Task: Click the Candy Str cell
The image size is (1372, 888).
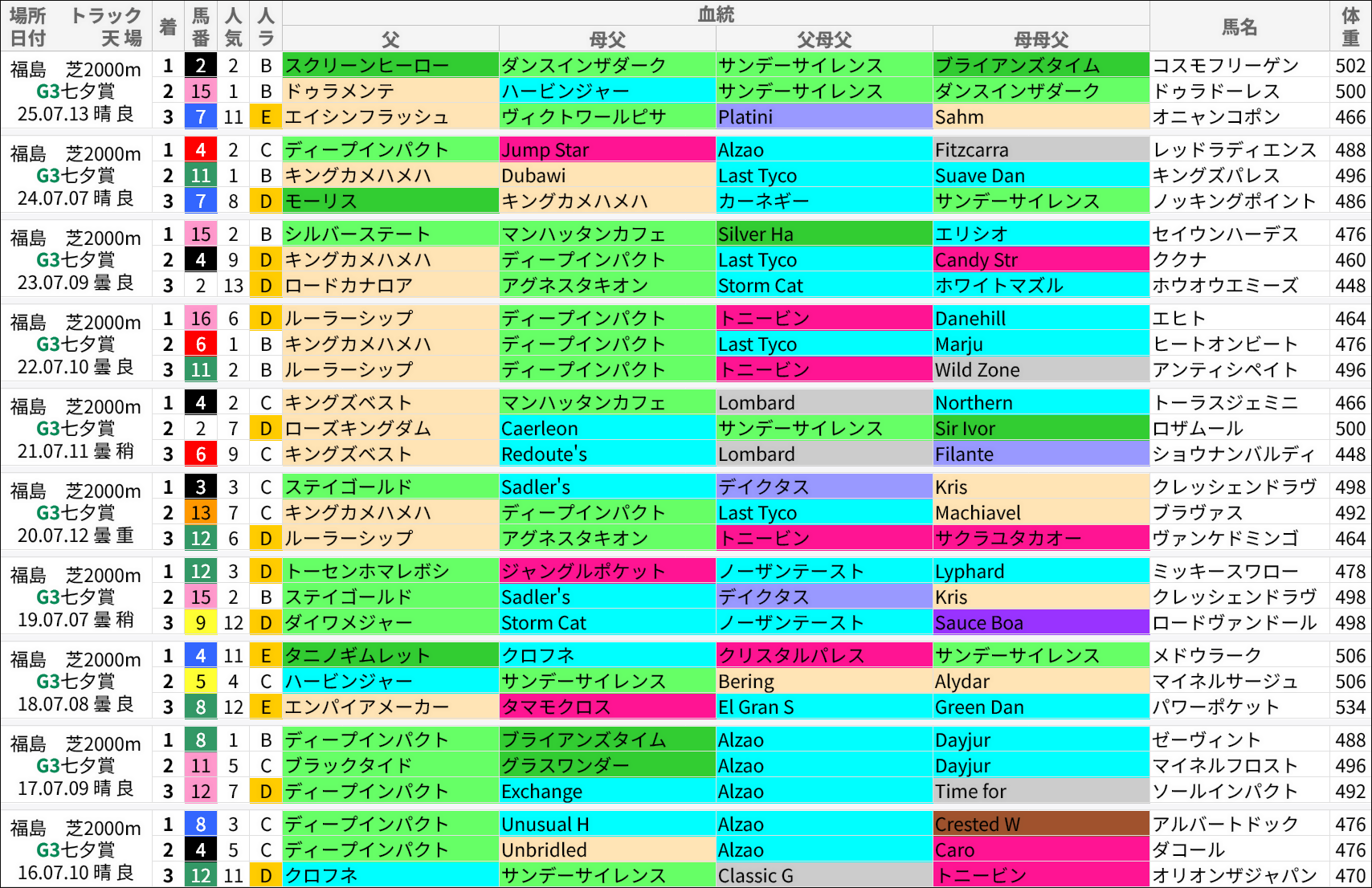Action: pos(1041,259)
